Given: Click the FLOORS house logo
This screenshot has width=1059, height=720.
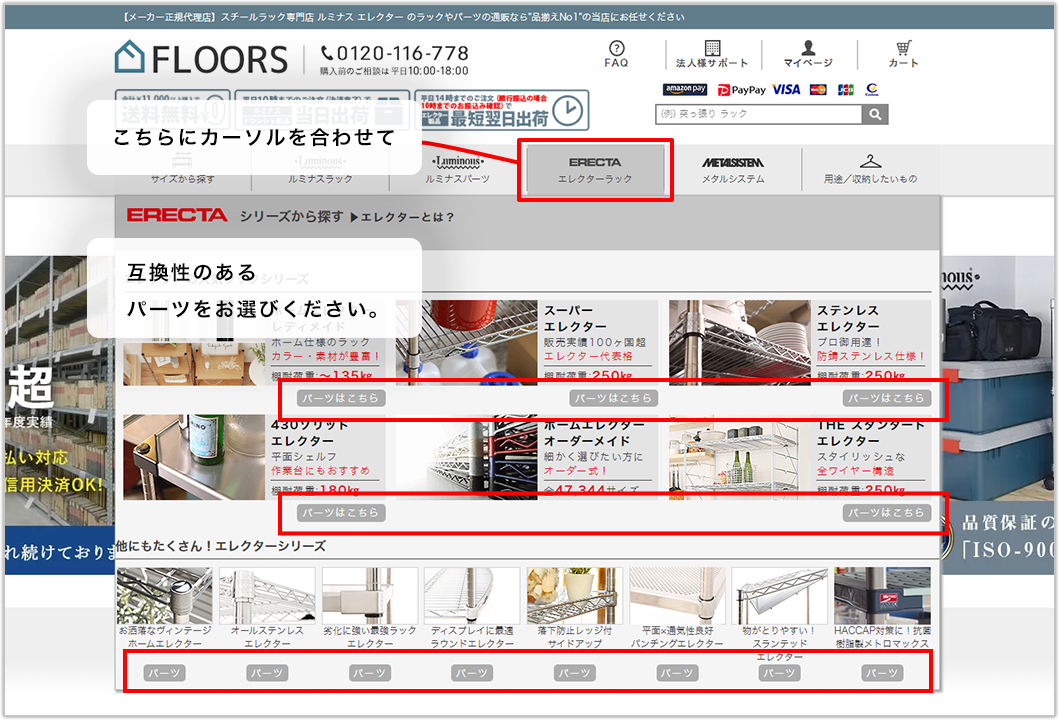Looking at the screenshot, I should coord(130,57).
